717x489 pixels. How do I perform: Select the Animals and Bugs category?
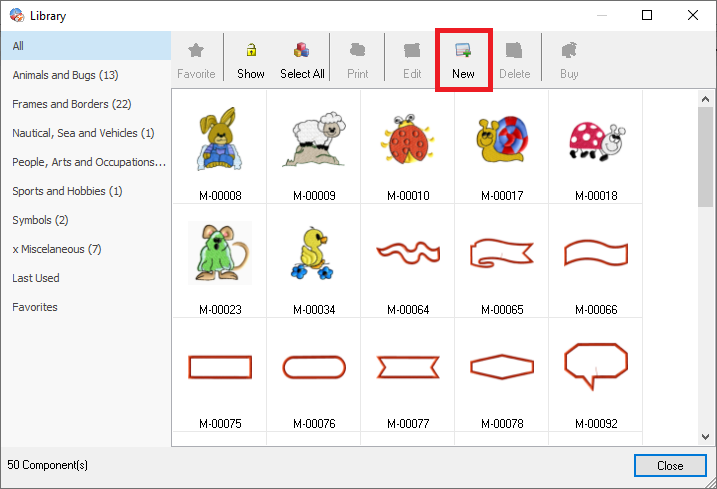[x=65, y=75]
